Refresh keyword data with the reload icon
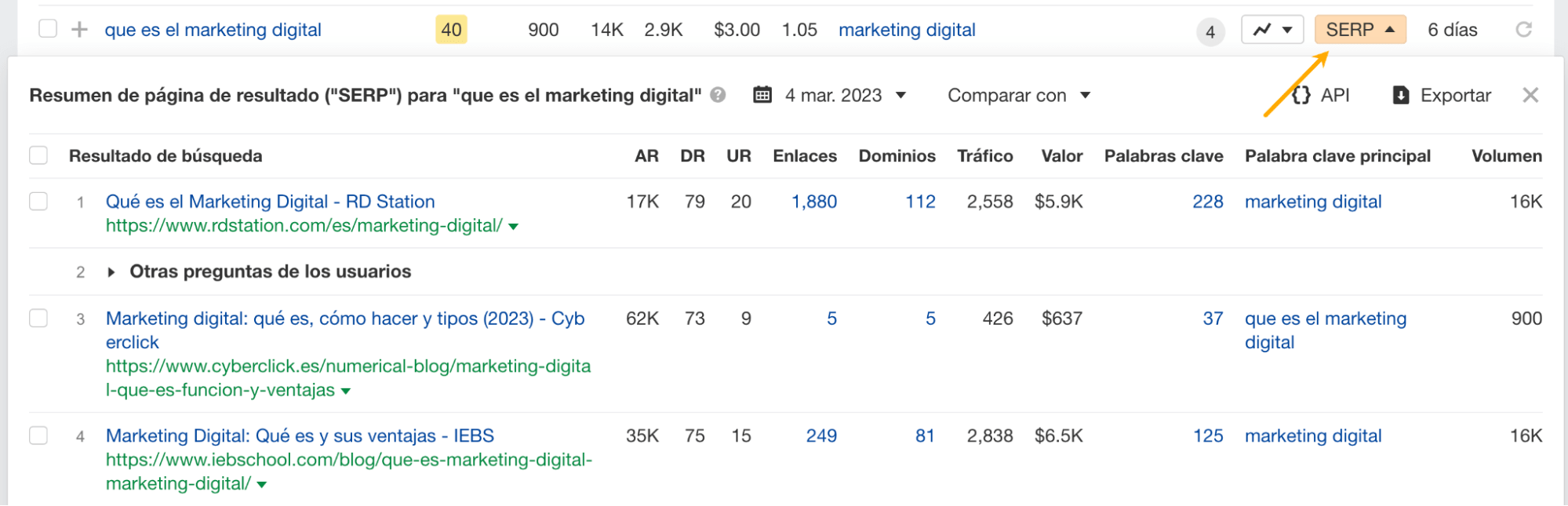This screenshot has height=506, width=1568. (x=1524, y=30)
